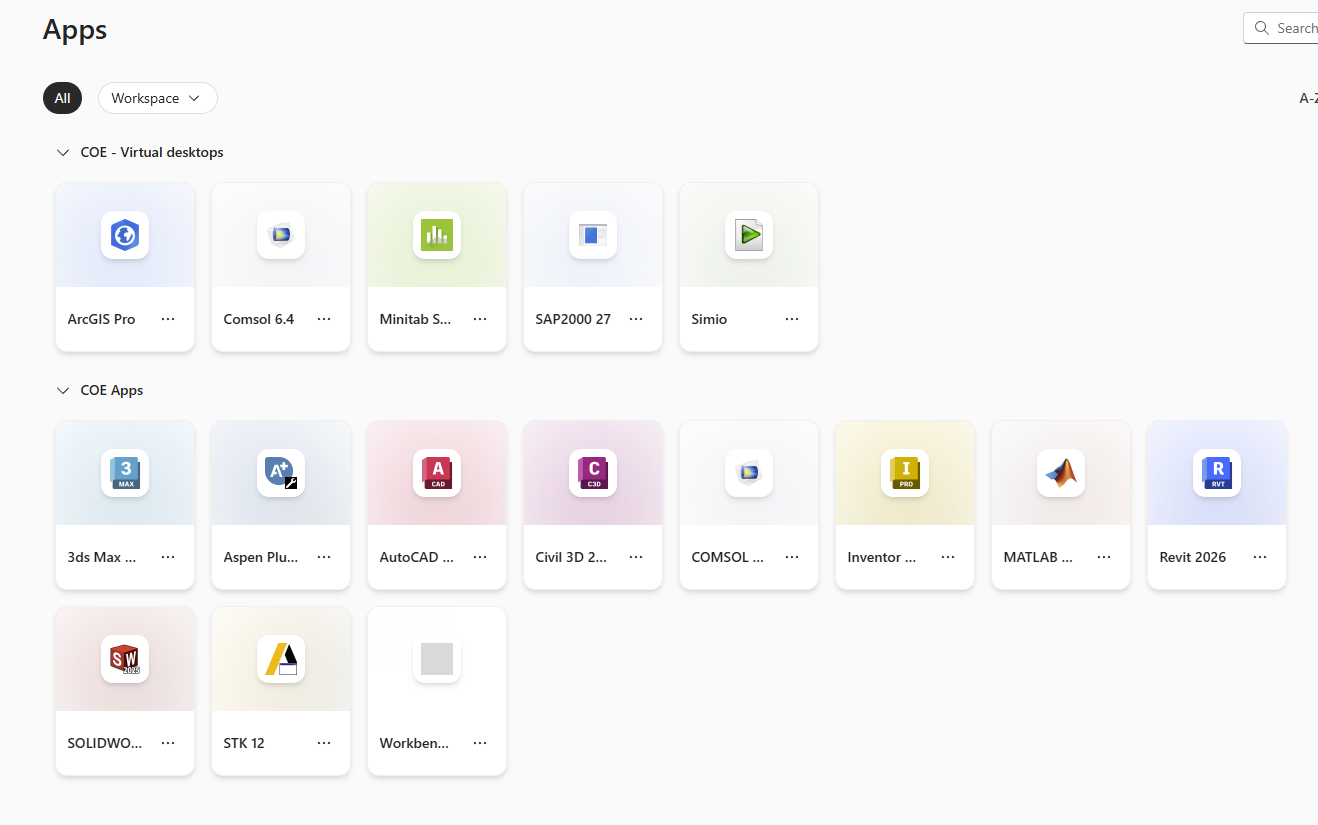1318x825 pixels.
Task: Show the ellipsis menu for STK 12
Action: click(x=324, y=743)
